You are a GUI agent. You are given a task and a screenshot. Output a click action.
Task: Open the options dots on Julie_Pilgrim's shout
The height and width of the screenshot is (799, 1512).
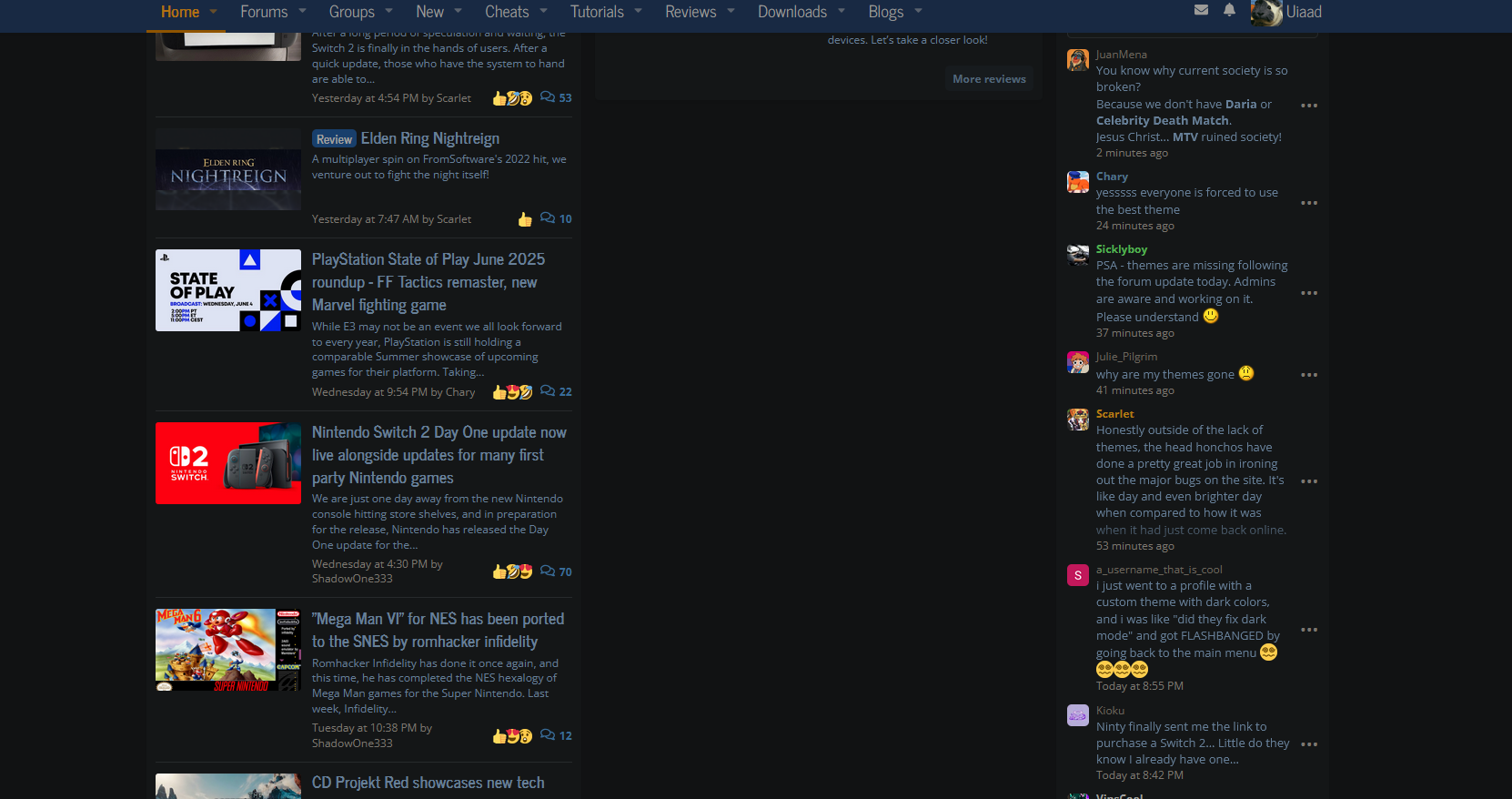1309,375
